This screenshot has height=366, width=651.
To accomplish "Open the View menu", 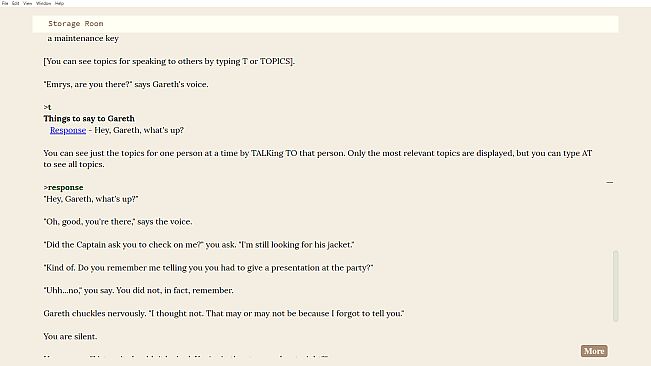I will coord(27,3).
